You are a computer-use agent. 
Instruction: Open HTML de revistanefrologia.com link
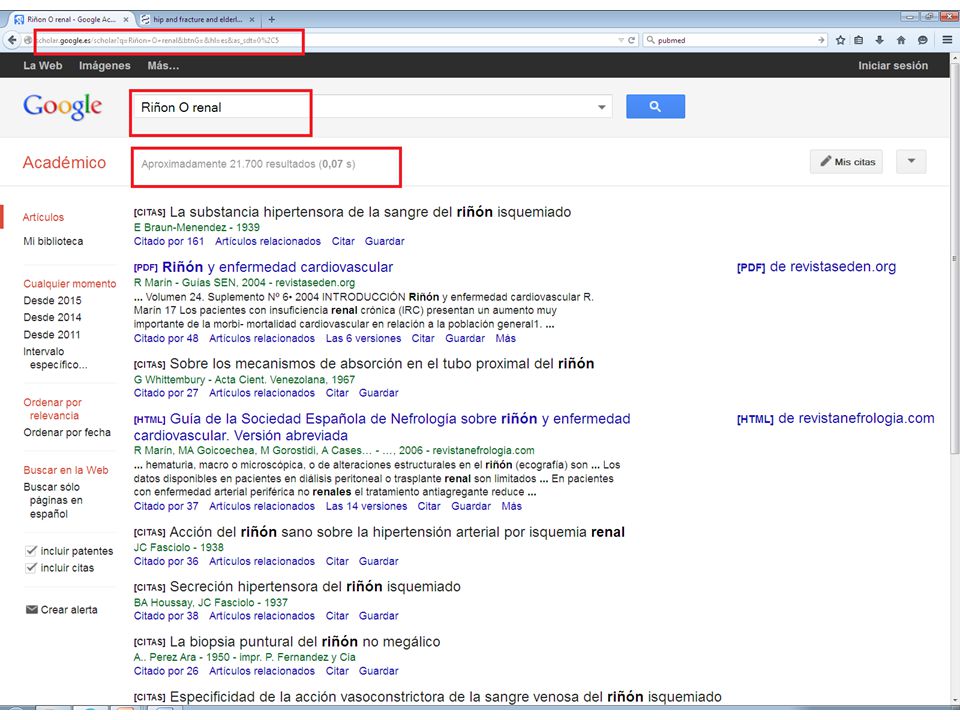pyautogui.click(x=835, y=419)
